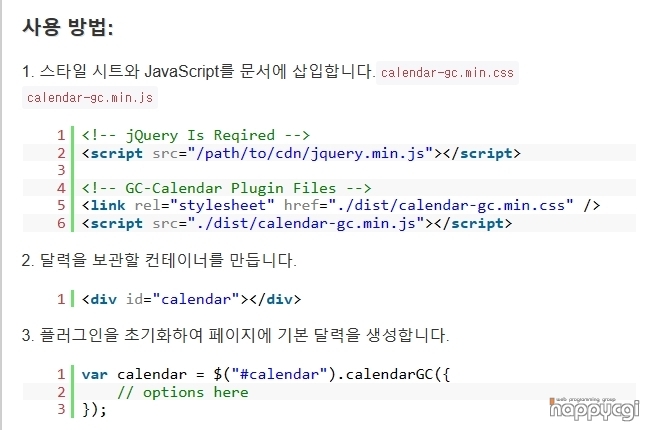Click the closing '});' code line
This screenshot has height=430, width=650.
click(94, 410)
